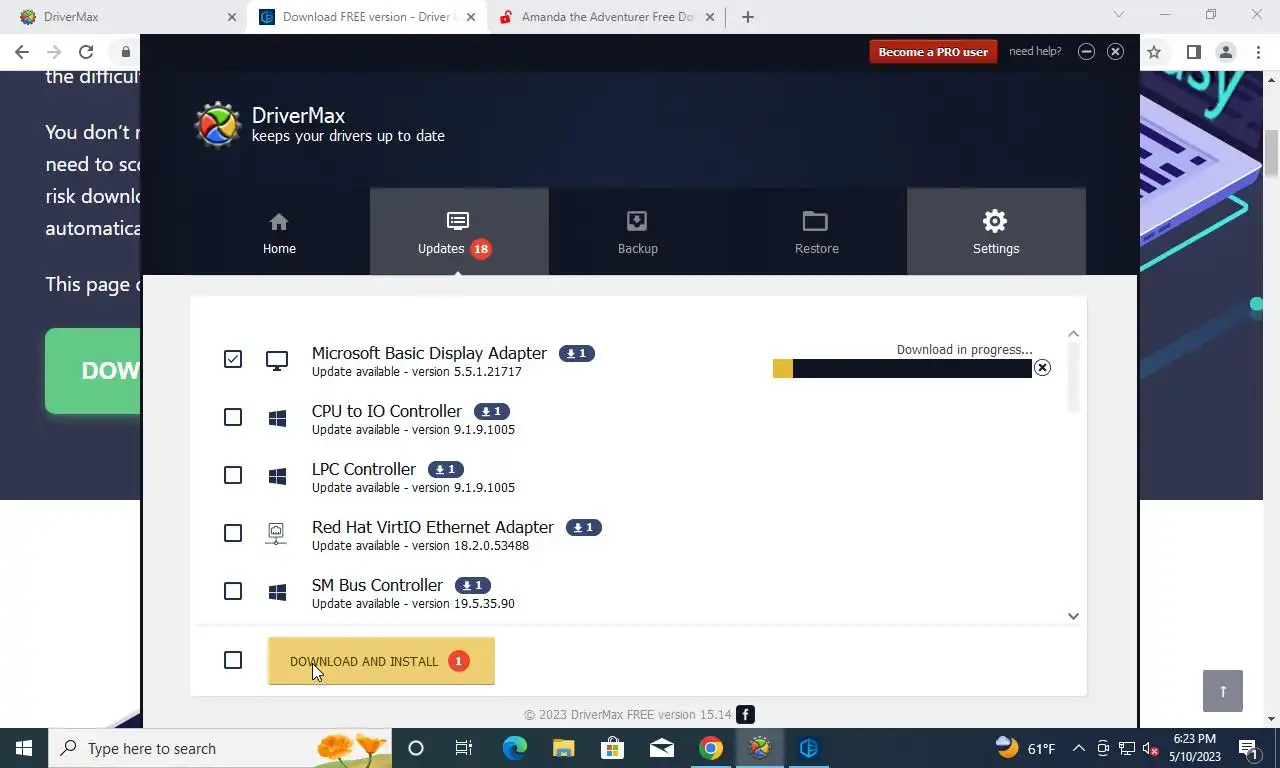Viewport: 1280px width, 768px height.
Task: Close the Download FREE version browser tab
Action: [x=472, y=17]
